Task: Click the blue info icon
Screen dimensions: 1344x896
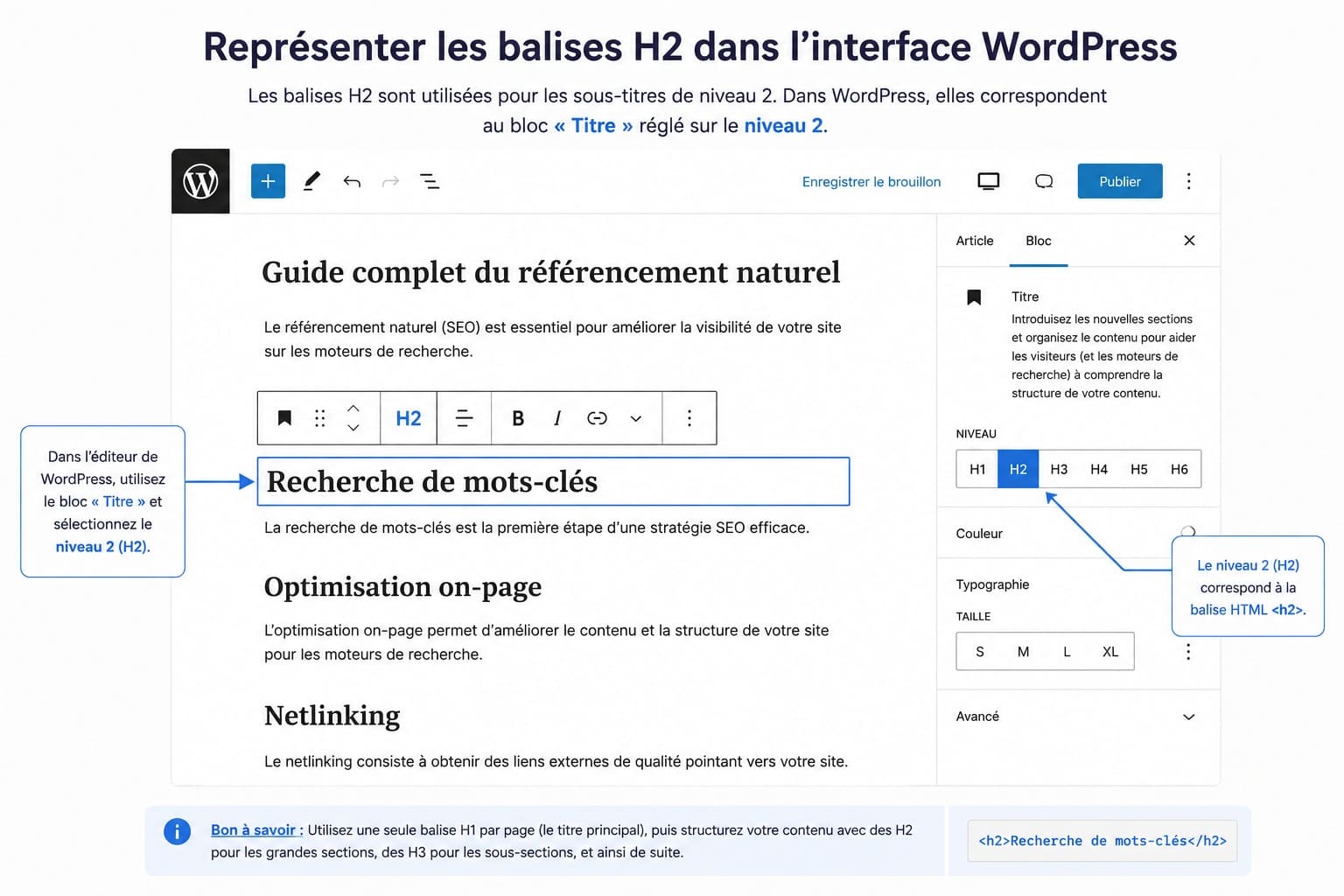Action: (178, 831)
